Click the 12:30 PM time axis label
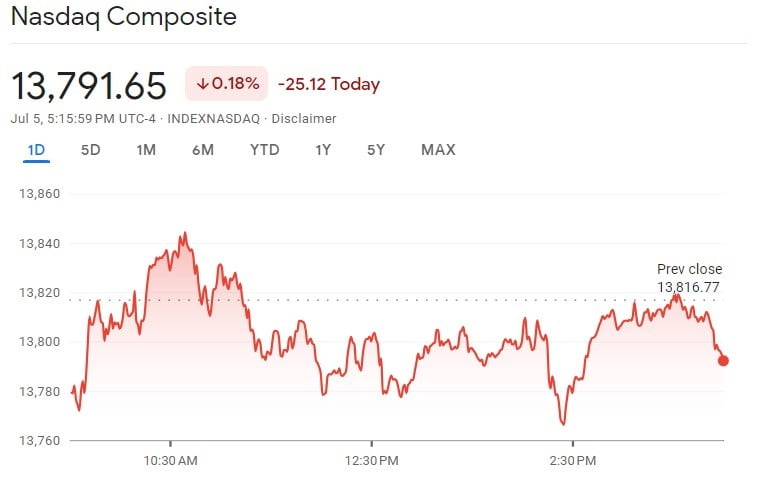Image resolution: width=758 pixels, height=491 pixels. coord(371,460)
